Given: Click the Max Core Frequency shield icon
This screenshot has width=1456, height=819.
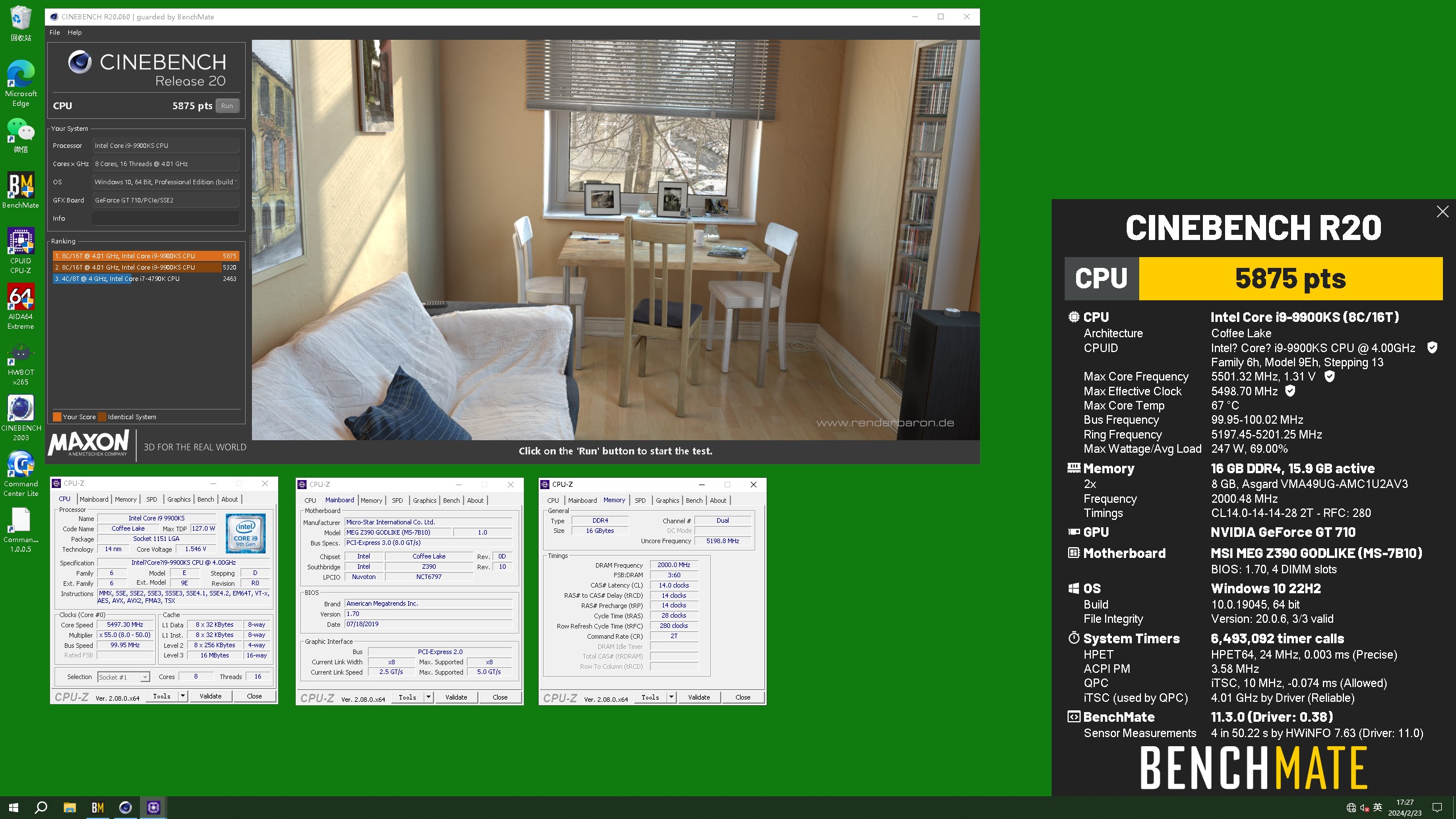Looking at the screenshot, I should pos(1329,376).
